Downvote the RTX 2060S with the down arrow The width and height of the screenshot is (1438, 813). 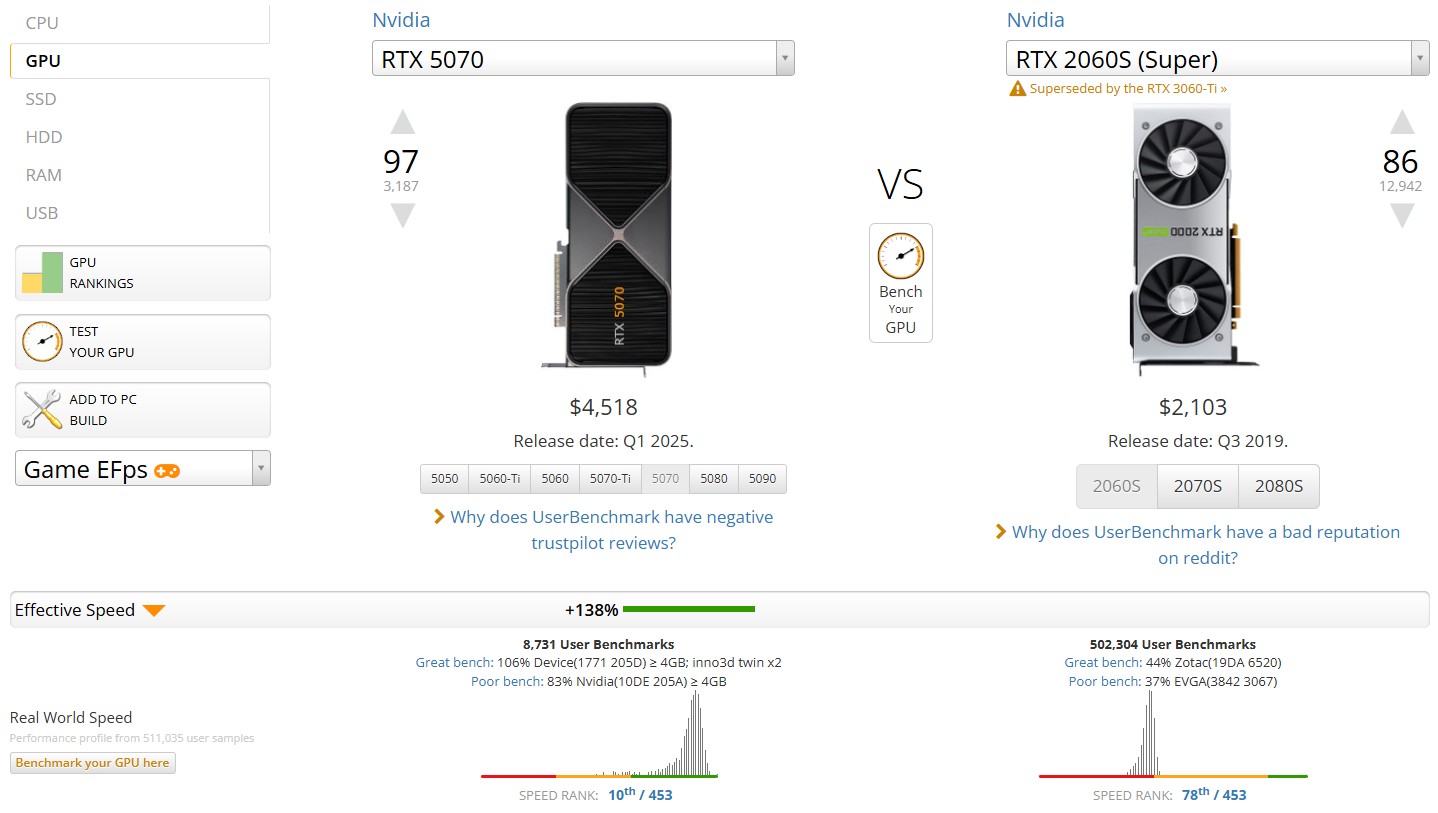[1402, 215]
